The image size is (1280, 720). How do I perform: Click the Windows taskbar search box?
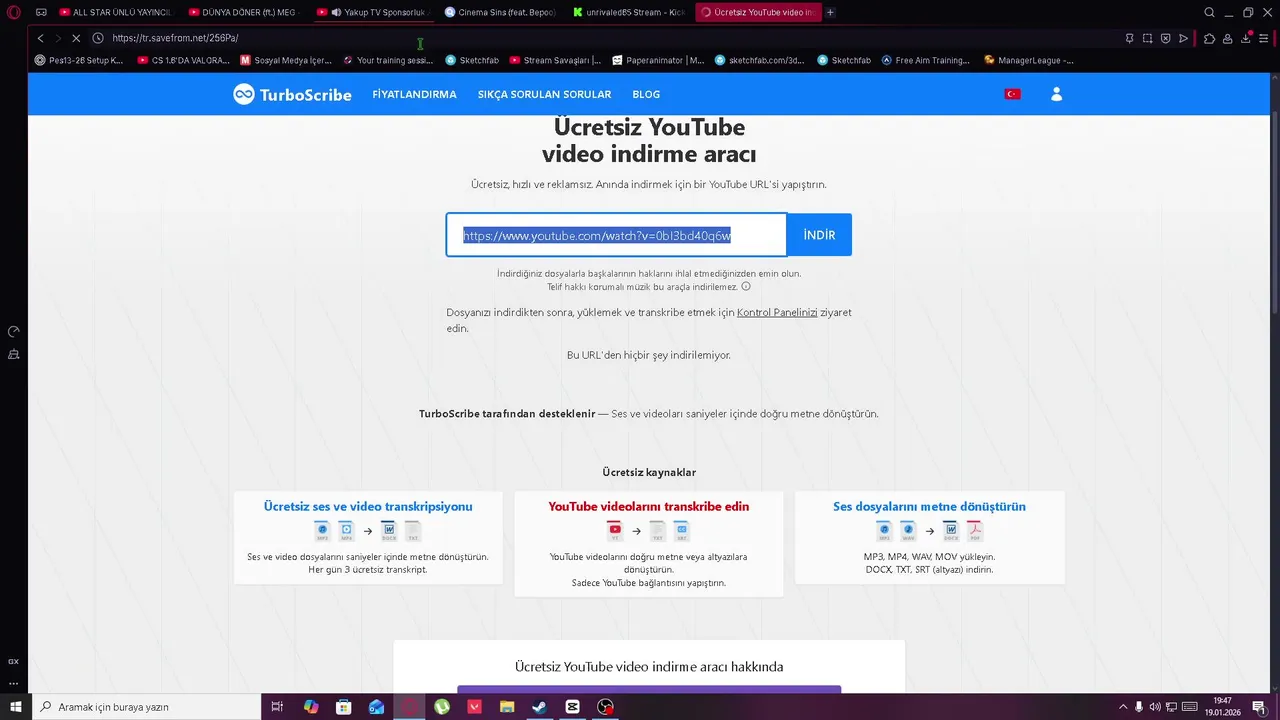(x=147, y=707)
